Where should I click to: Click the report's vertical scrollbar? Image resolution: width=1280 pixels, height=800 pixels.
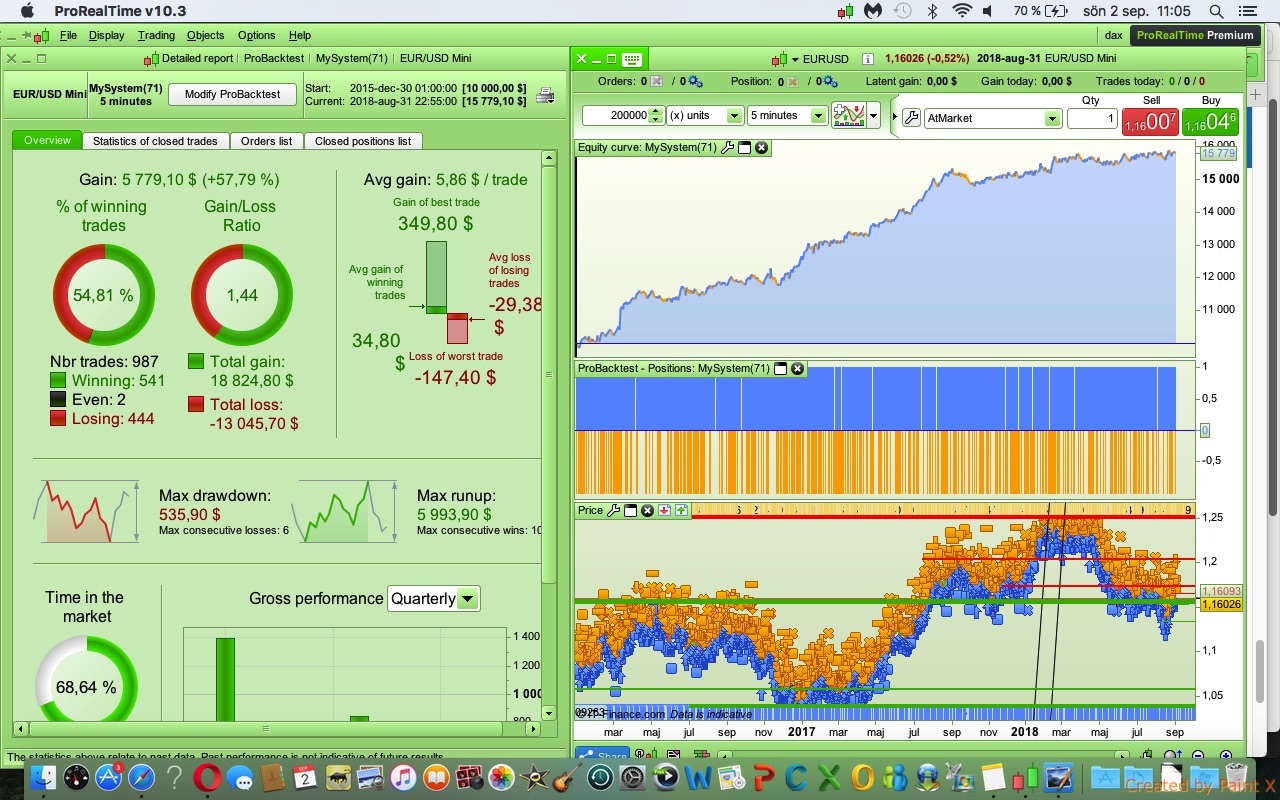click(x=548, y=375)
